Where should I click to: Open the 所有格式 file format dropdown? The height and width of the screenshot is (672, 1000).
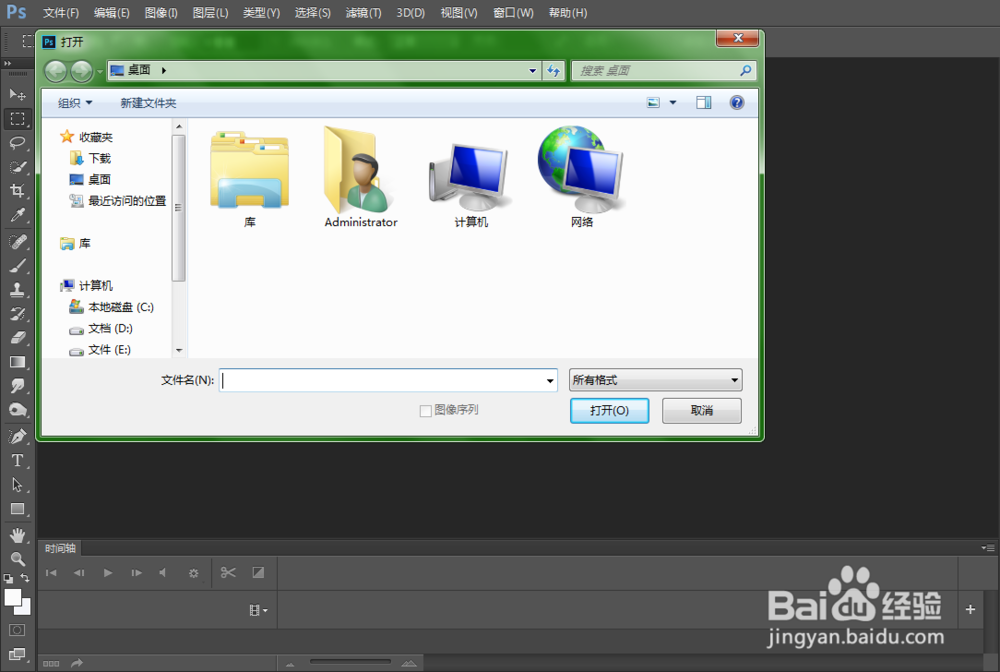[655, 380]
